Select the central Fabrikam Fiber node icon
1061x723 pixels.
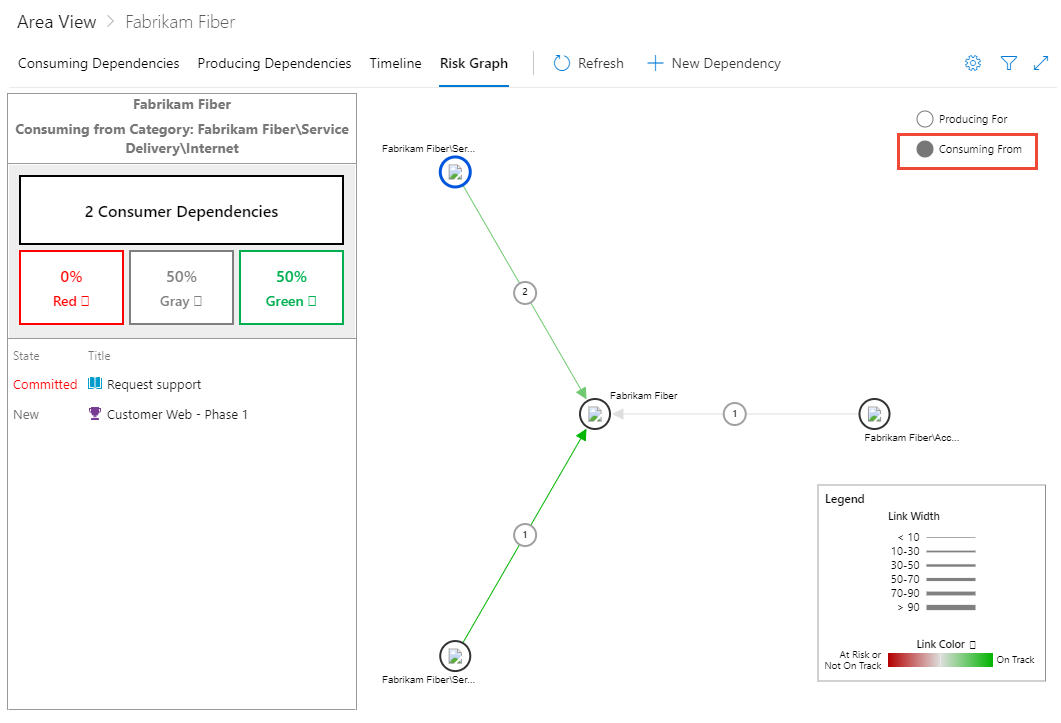pos(595,413)
